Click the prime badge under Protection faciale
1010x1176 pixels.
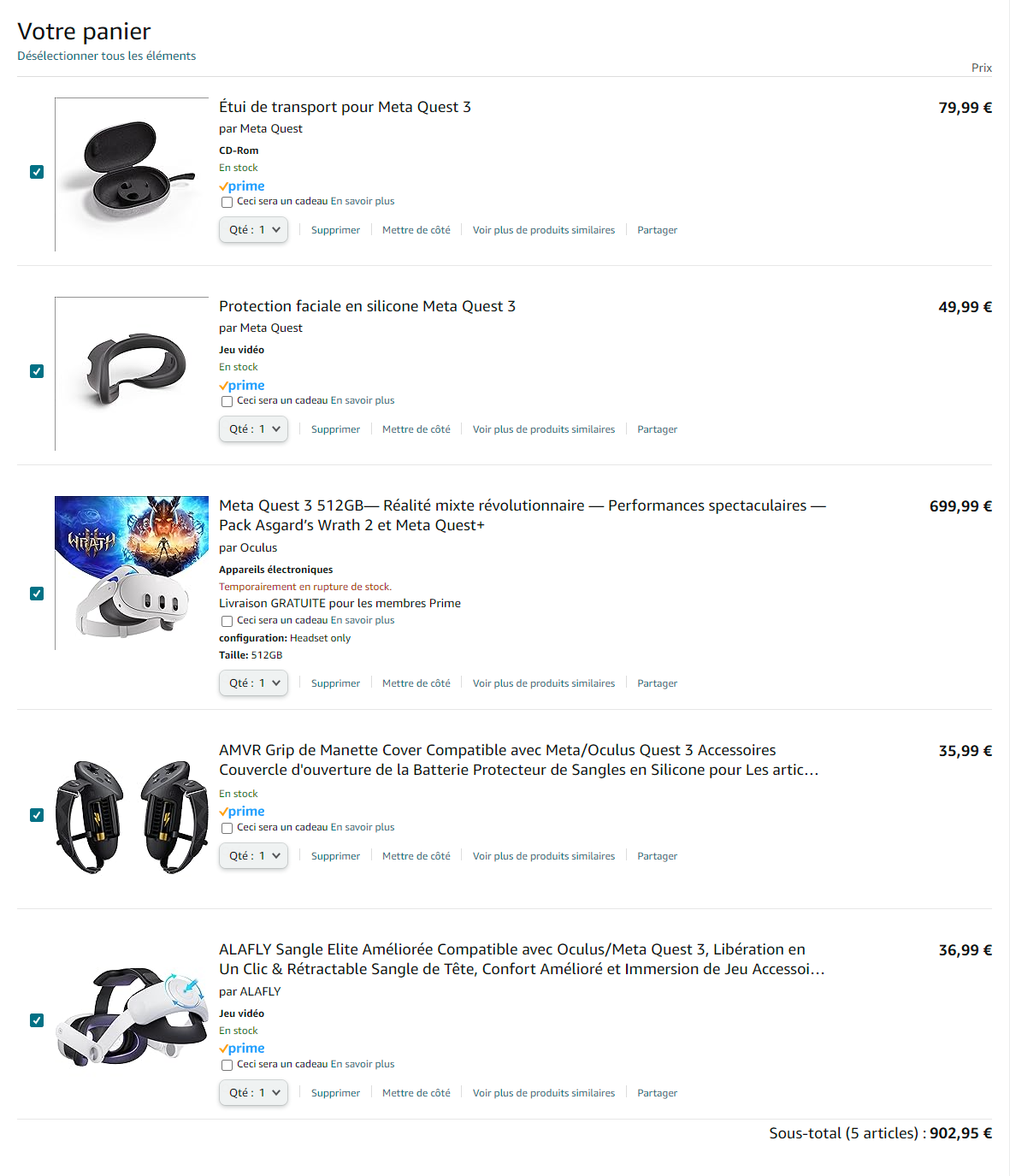click(242, 386)
